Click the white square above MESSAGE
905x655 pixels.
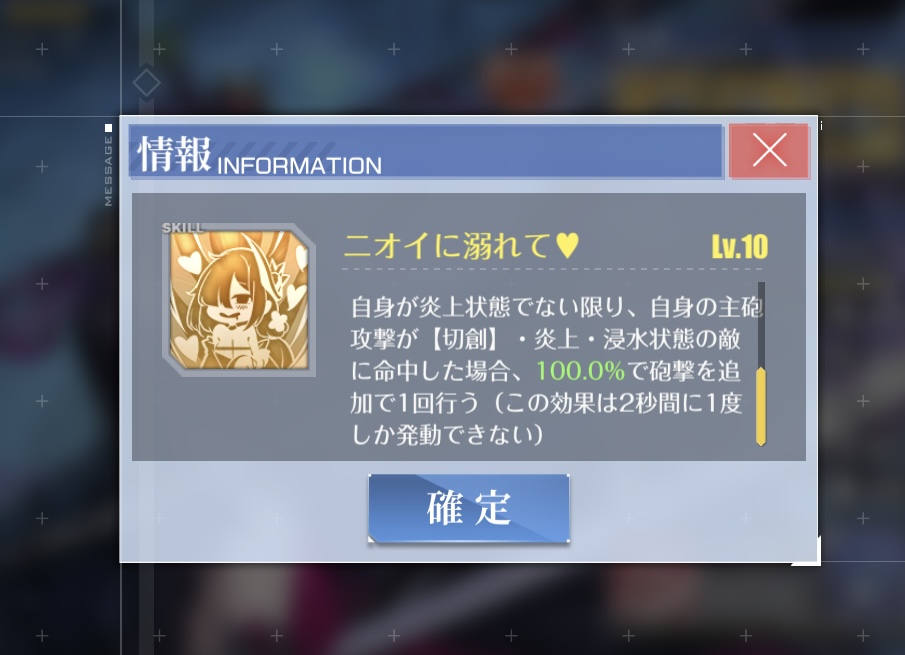coord(108,128)
